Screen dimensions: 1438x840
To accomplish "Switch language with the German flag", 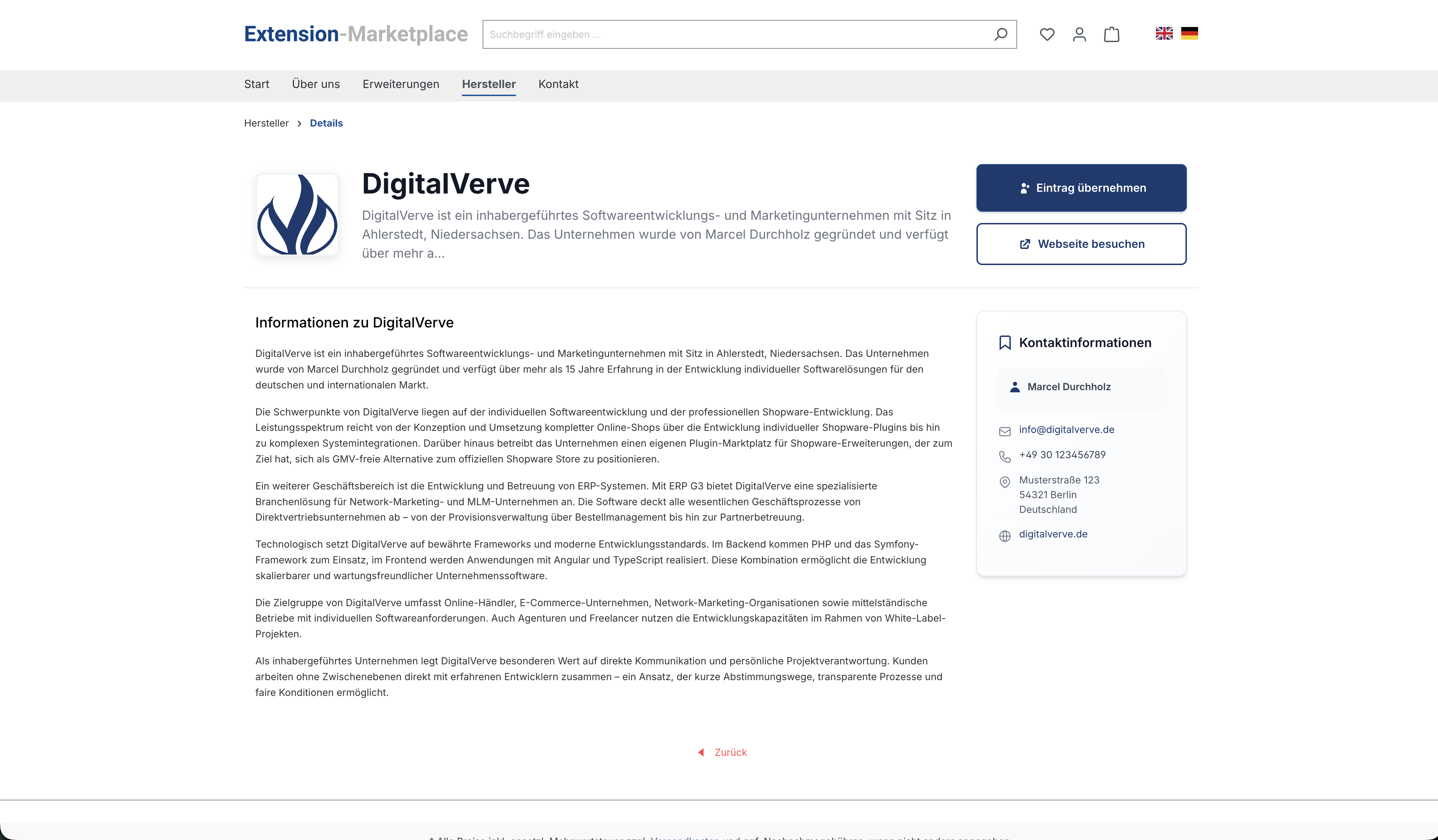I will [1189, 34].
